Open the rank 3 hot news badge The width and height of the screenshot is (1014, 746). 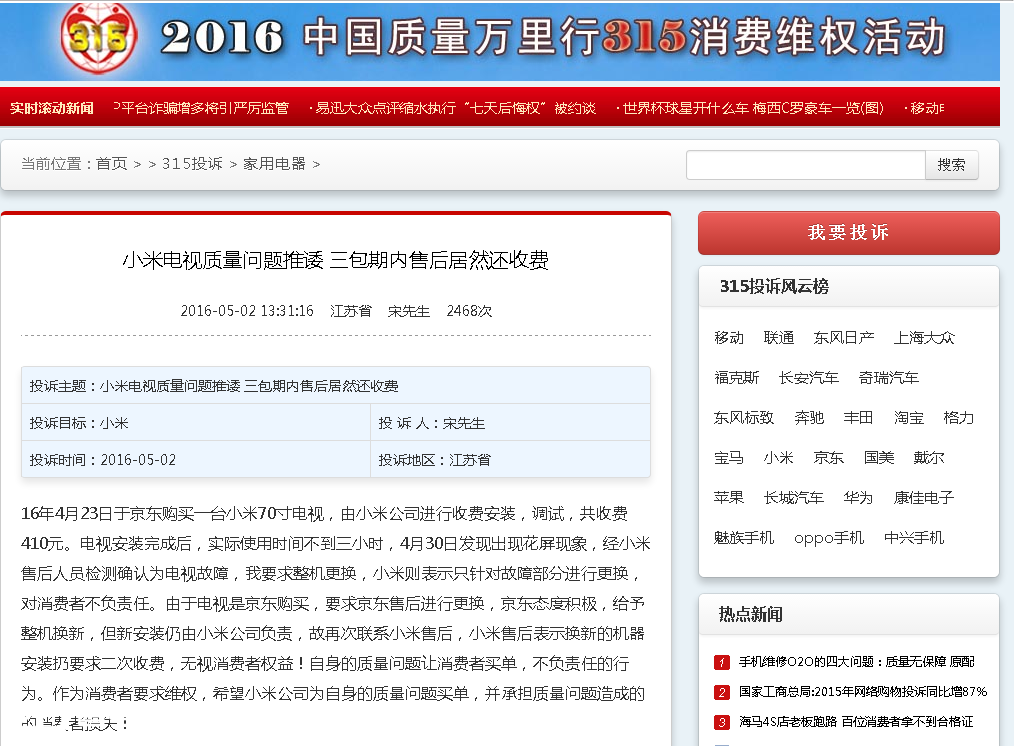[x=722, y=722]
